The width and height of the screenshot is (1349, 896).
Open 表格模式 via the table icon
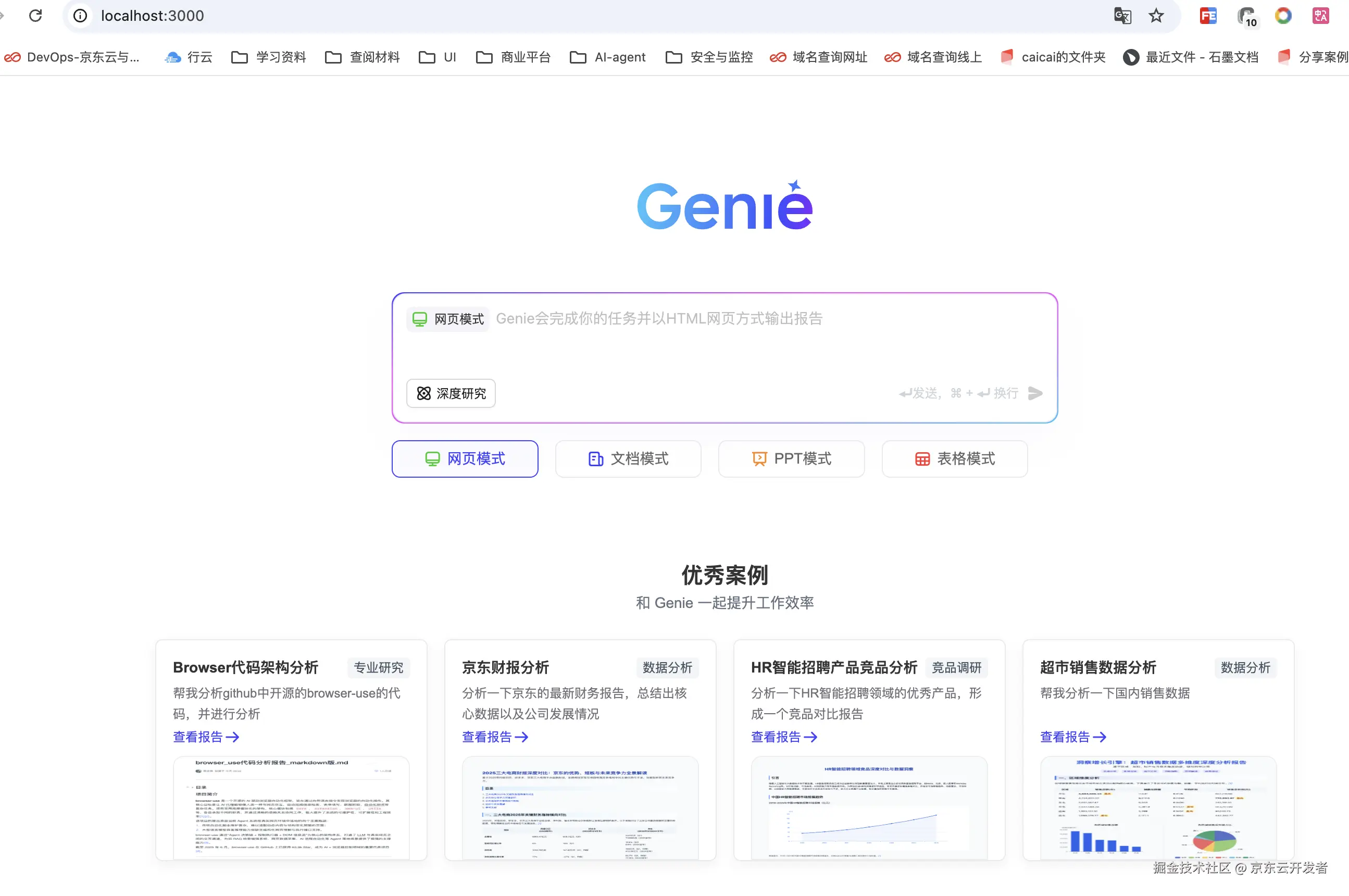click(x=922, y=458)
